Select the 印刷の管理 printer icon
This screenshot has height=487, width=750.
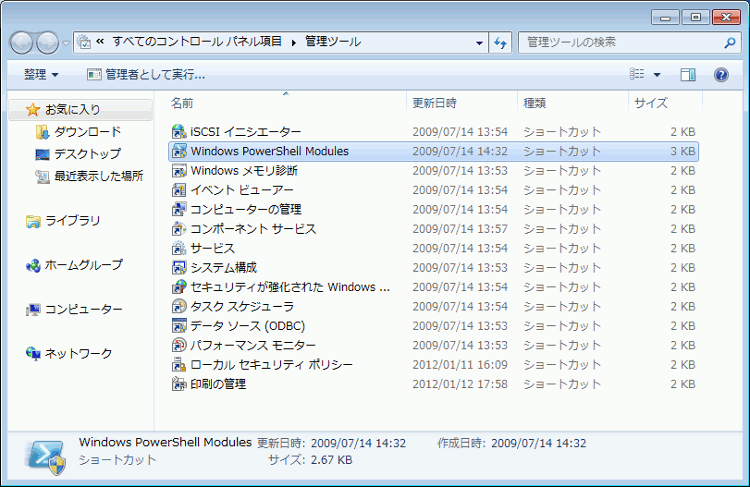pos(179,384)
